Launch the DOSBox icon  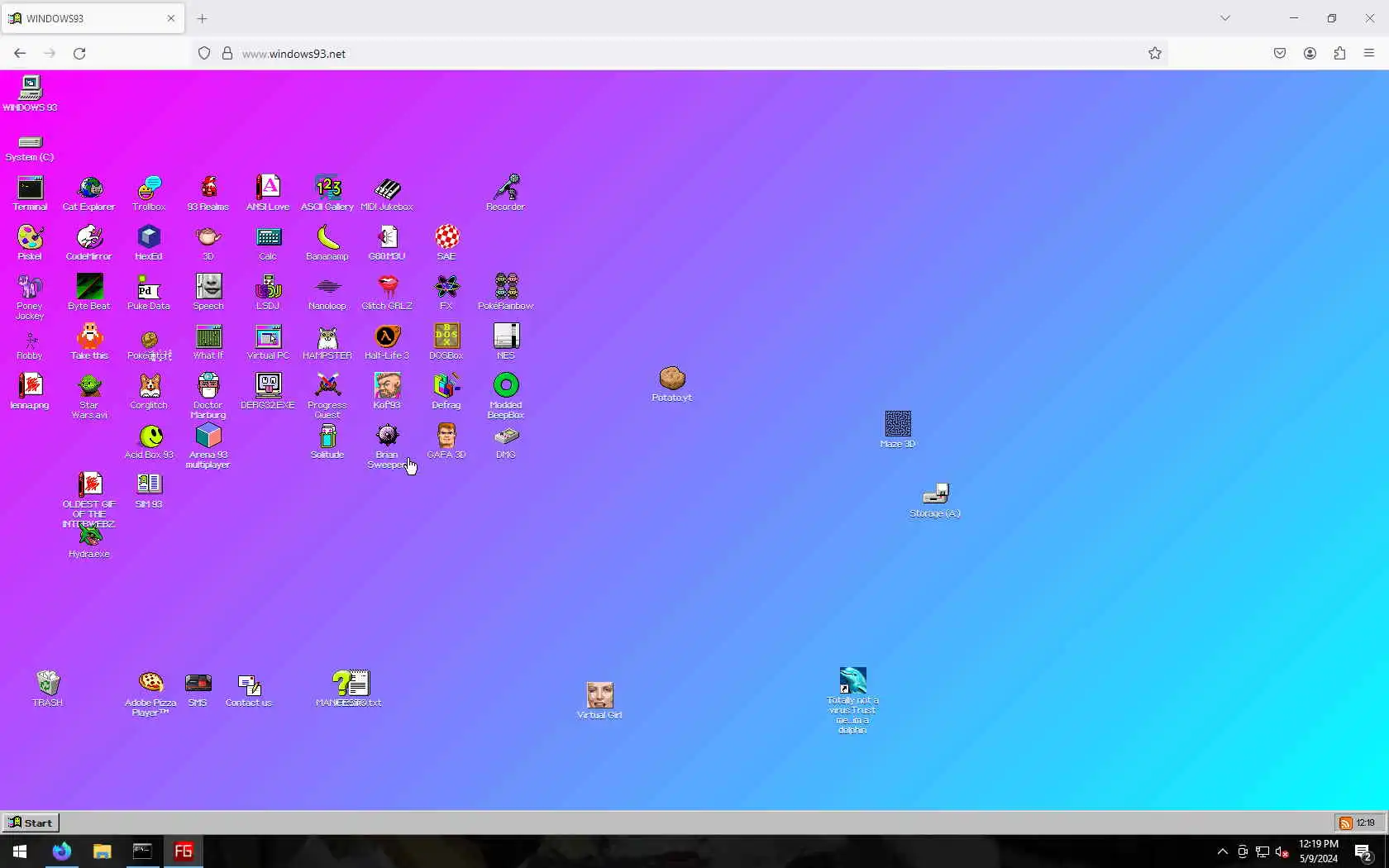(446, 342)
